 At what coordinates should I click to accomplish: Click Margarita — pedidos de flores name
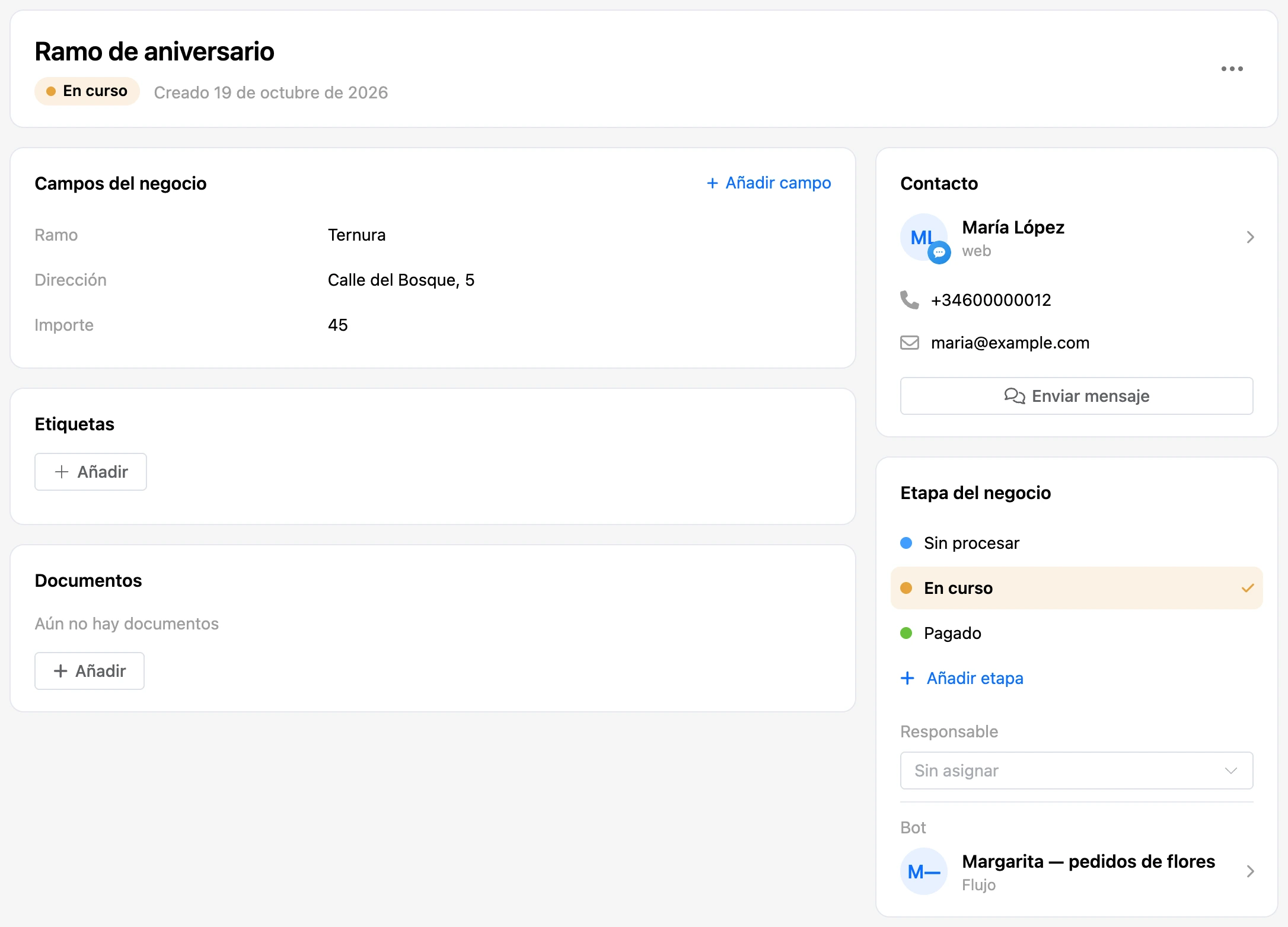pyautogui.click(x=1088, y=861)
